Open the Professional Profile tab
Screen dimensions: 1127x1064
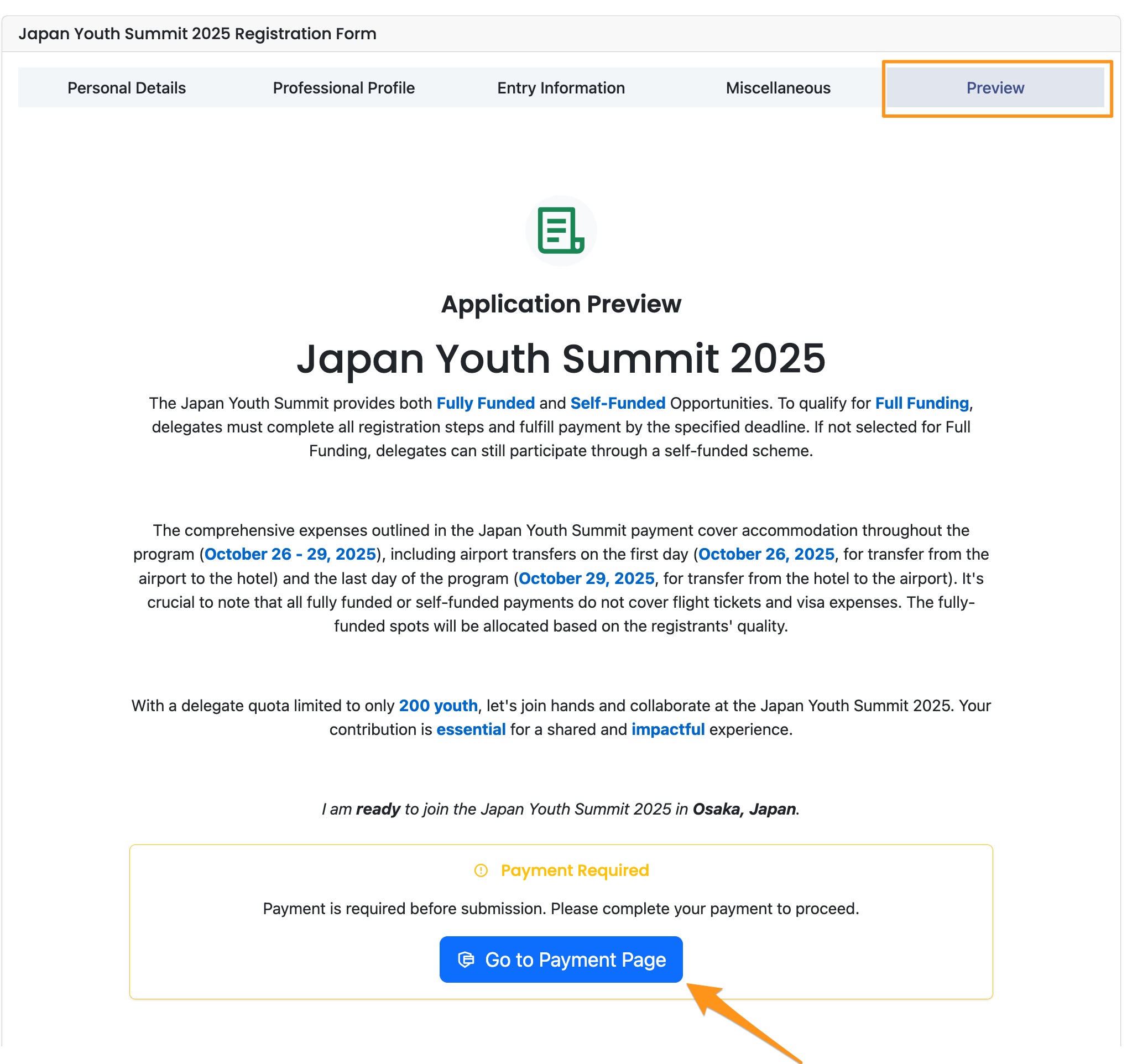pos(343,87)
